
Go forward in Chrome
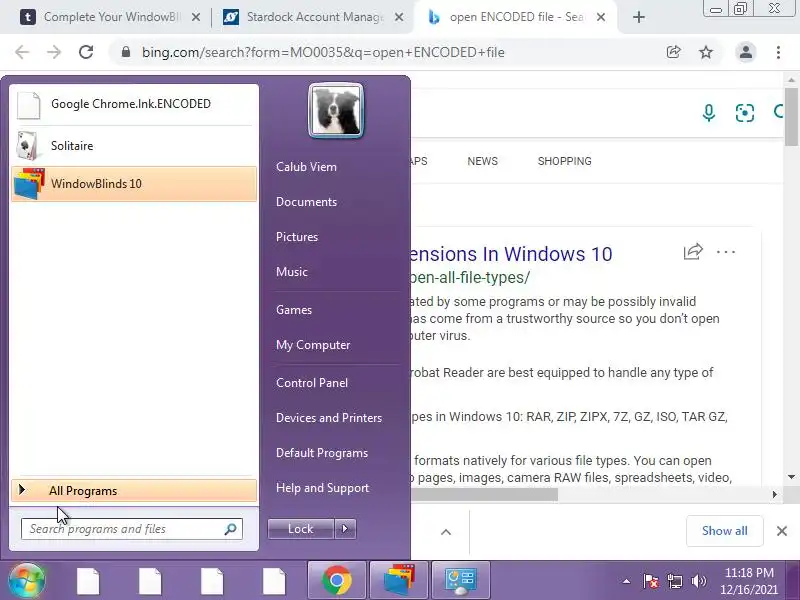pyautogui.click(x=54, y=52)
